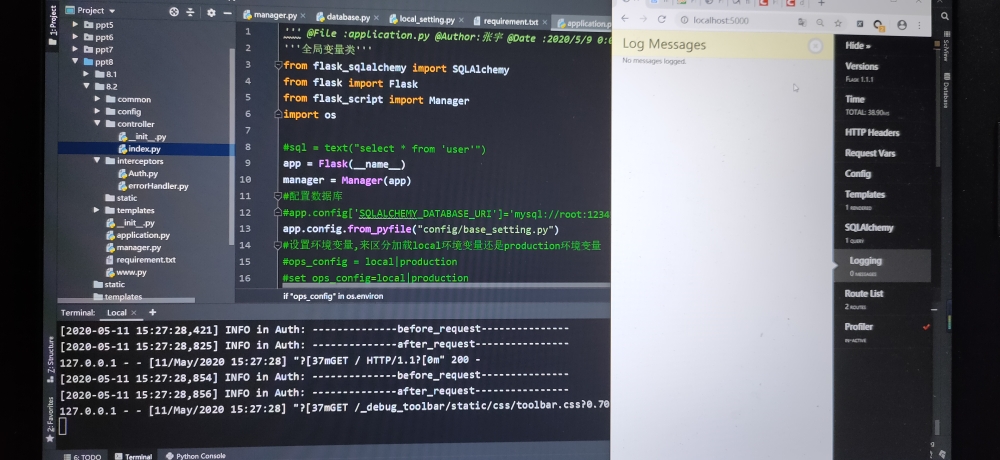
Task: Click the site info icon before localhost:5000
Action: pos(684,20)
